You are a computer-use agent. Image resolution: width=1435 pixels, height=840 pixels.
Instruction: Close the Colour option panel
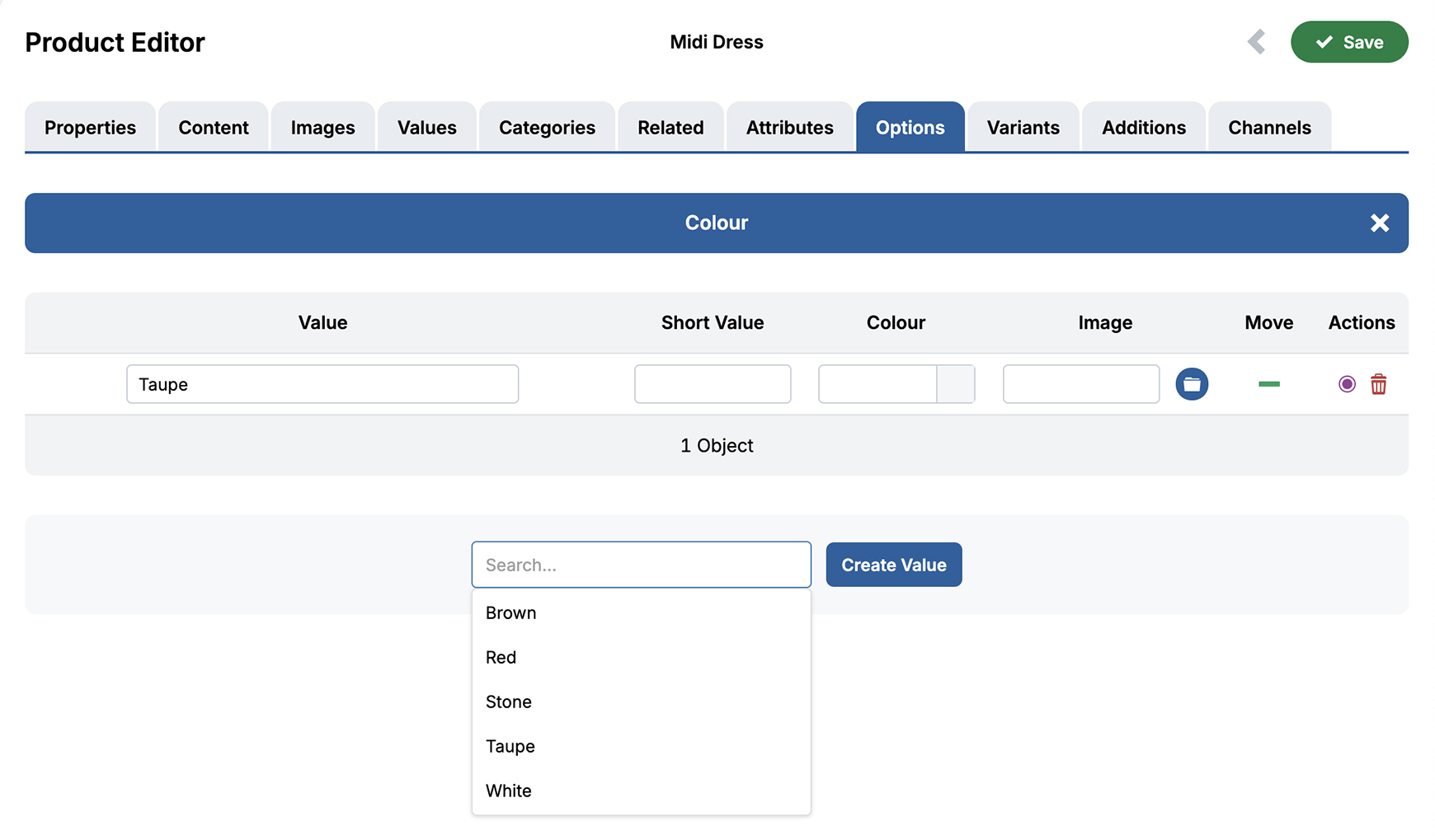pyautogui.click(x=1379, y=223)
